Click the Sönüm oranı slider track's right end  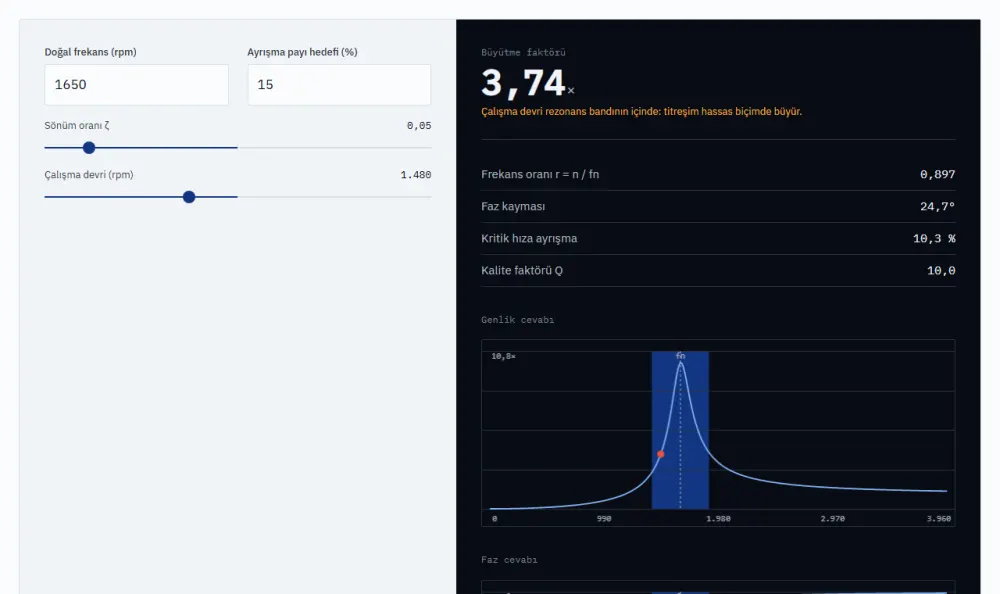pyautogui.click(x=428, y=148)
